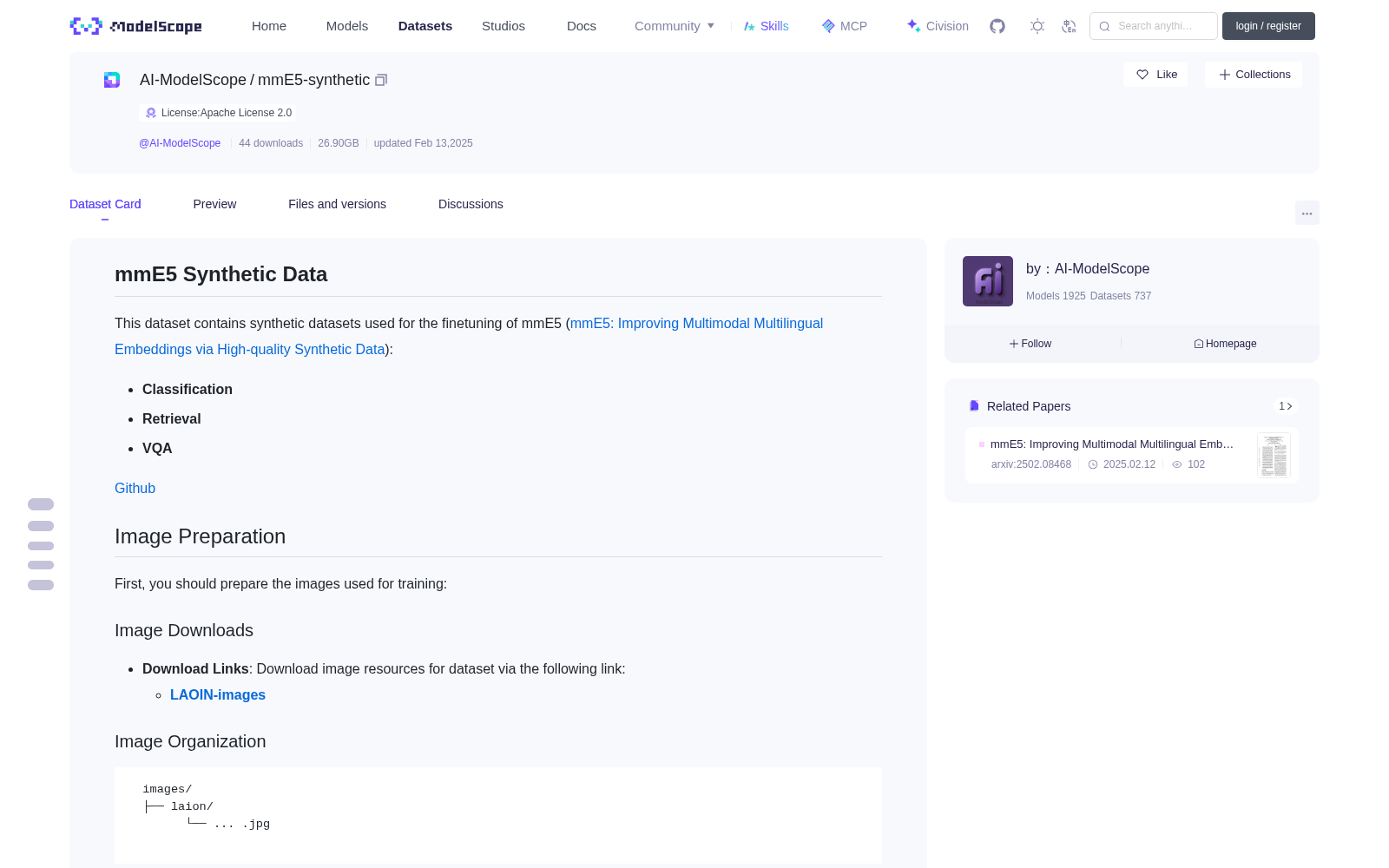Click the Related Papers document icon
Image resolution: width=1389 pixels, height=868 pixels.
pos(974,406)
